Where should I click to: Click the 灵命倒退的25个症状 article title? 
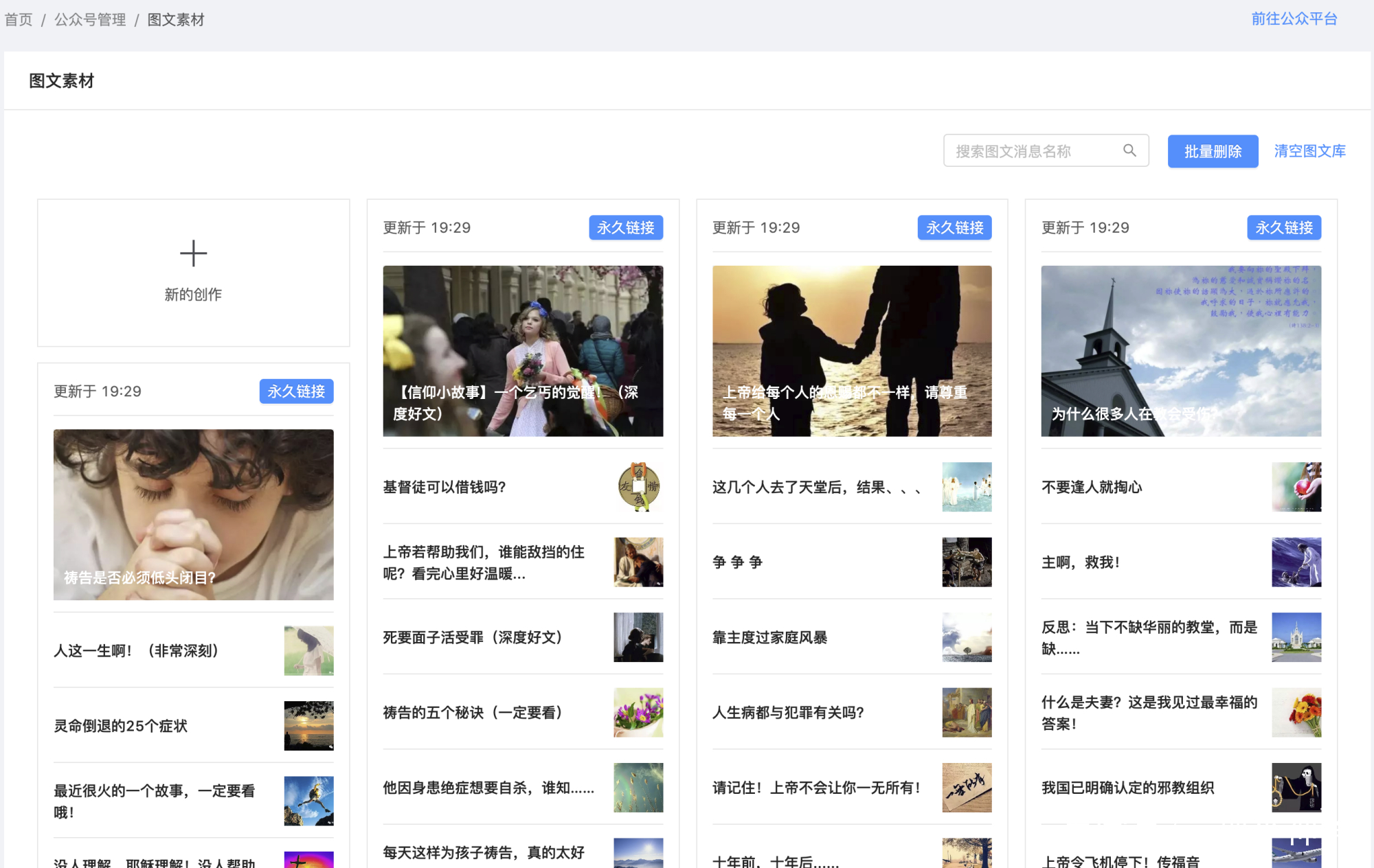pyautogui.click(x=122, y=726)
